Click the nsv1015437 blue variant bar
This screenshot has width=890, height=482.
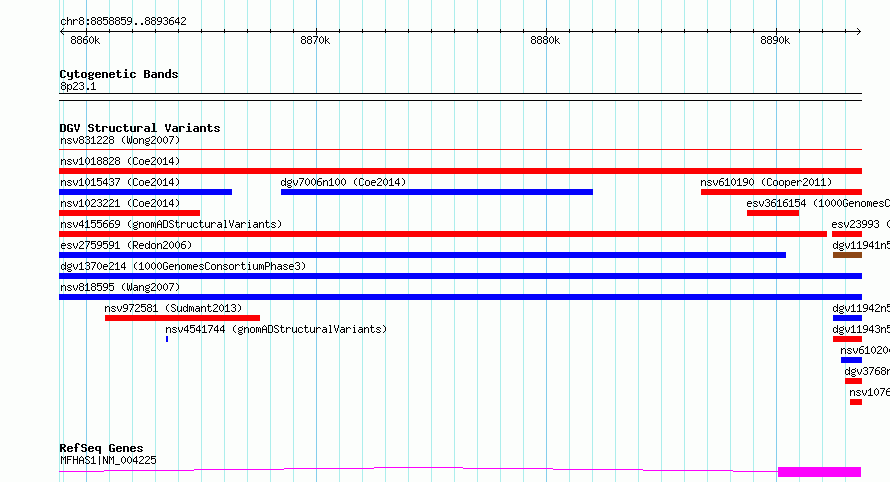click(145, 192)
